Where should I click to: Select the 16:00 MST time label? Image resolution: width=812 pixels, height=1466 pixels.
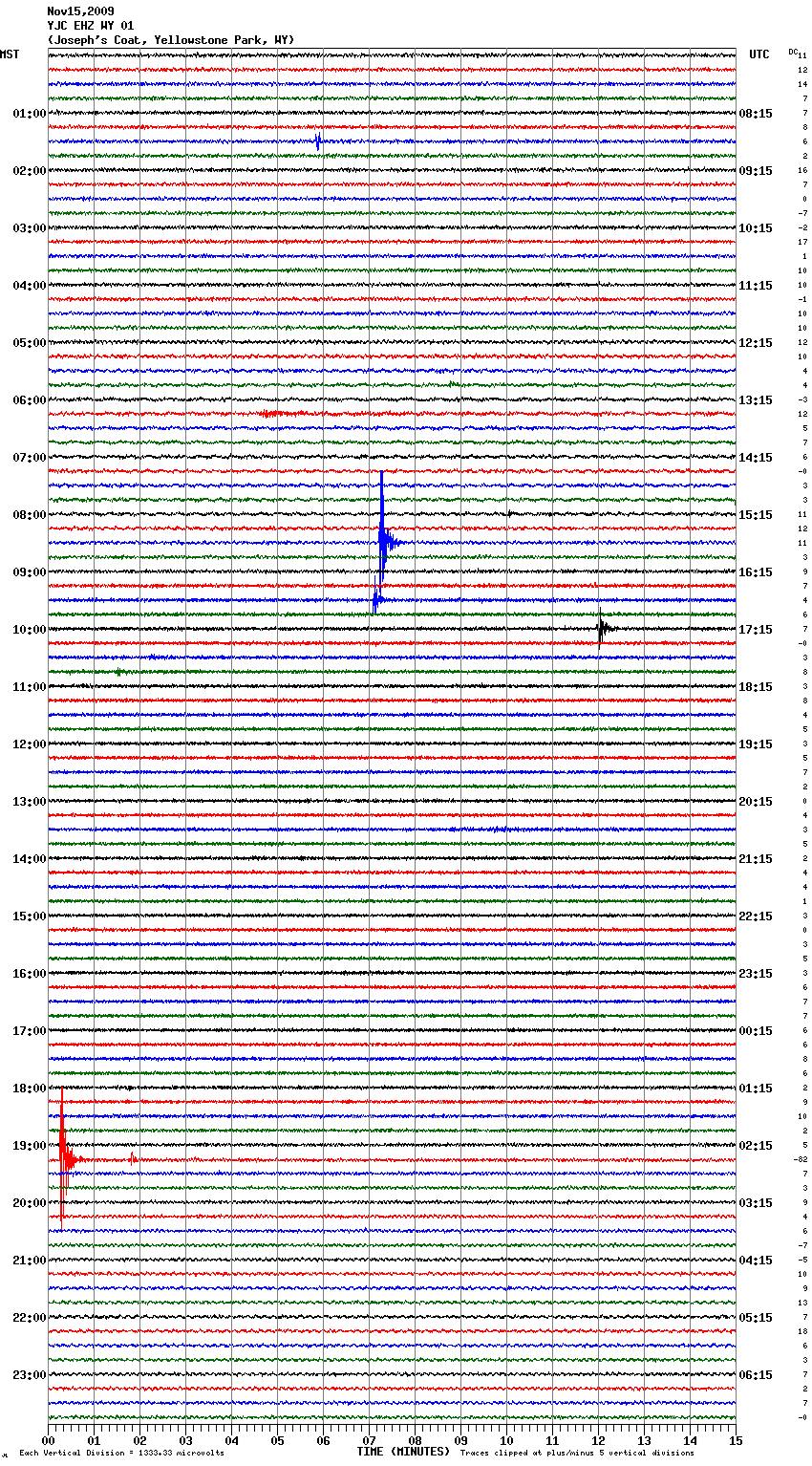point(30,974)
